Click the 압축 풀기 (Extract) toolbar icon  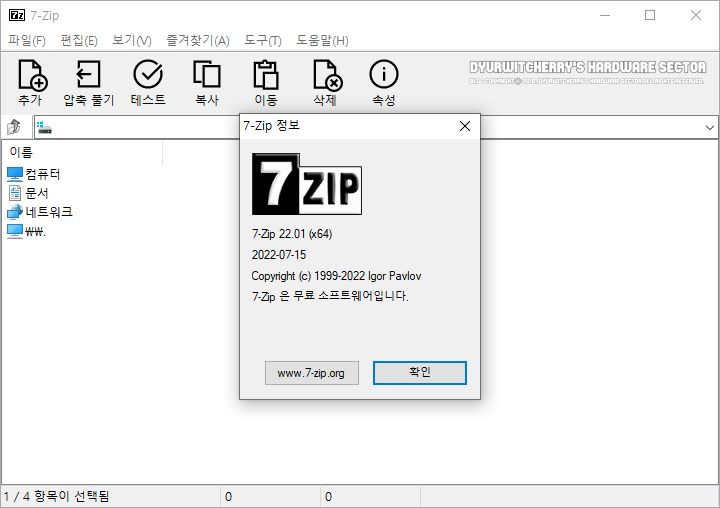pos(88,74)
